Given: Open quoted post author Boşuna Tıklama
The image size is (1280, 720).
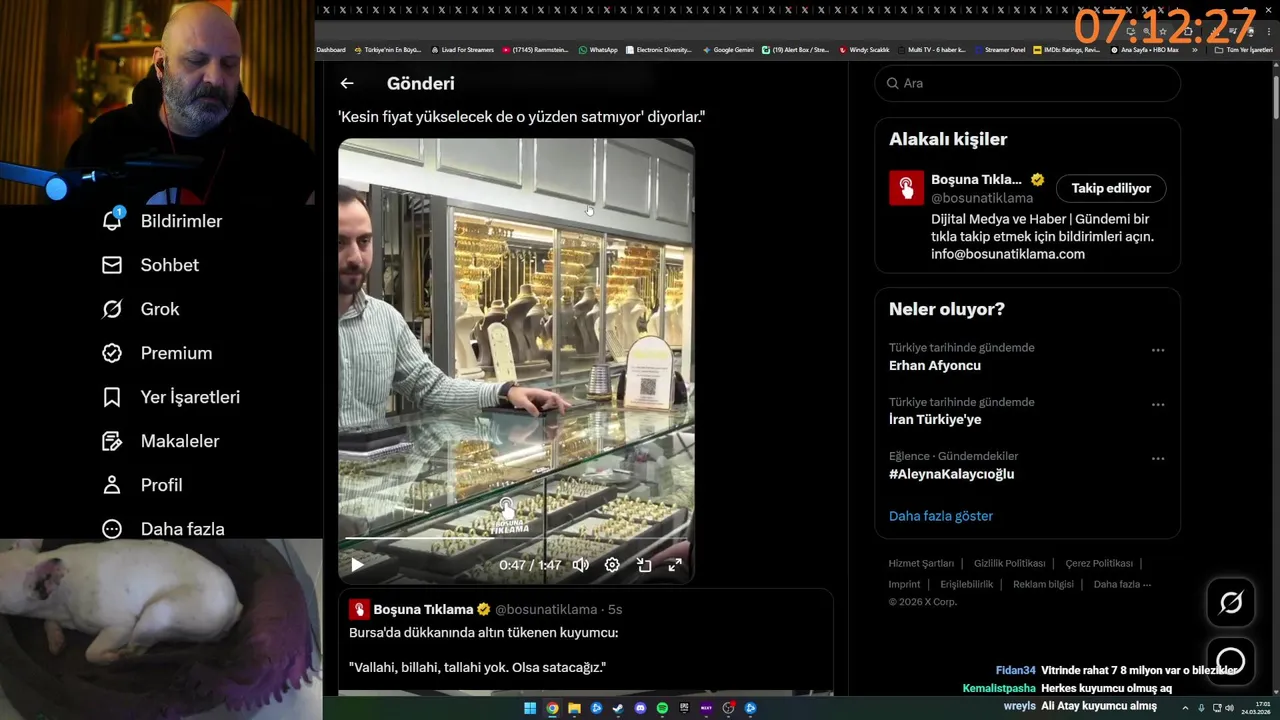Looking at the screenshot, I should [x=423, y=609].
